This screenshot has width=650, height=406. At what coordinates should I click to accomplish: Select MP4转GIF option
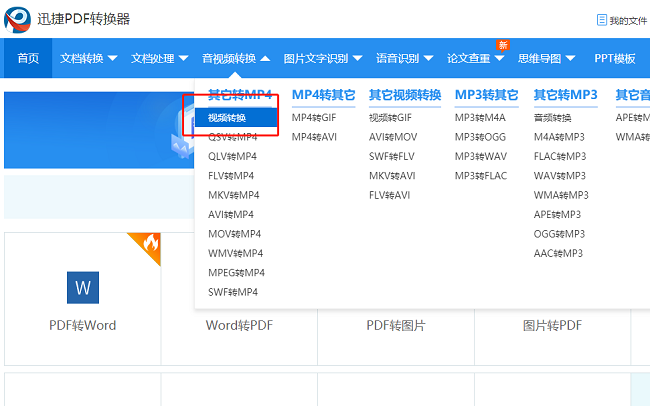click(x=314, y=118)
